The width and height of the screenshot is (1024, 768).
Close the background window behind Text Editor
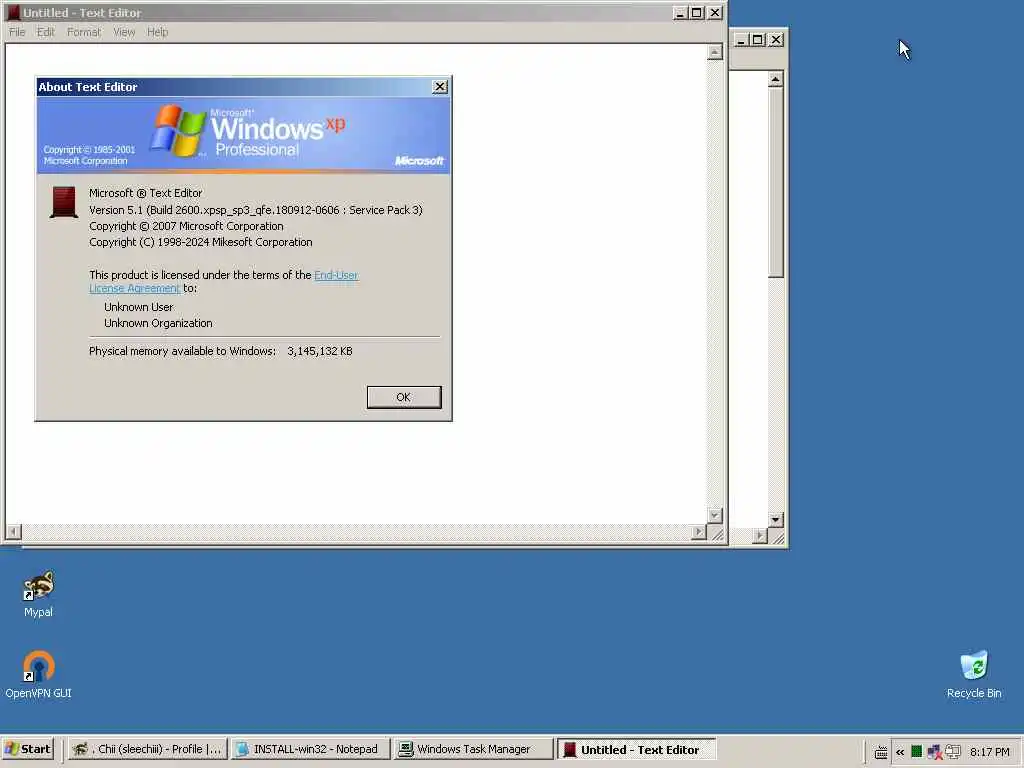coord(776,40)
